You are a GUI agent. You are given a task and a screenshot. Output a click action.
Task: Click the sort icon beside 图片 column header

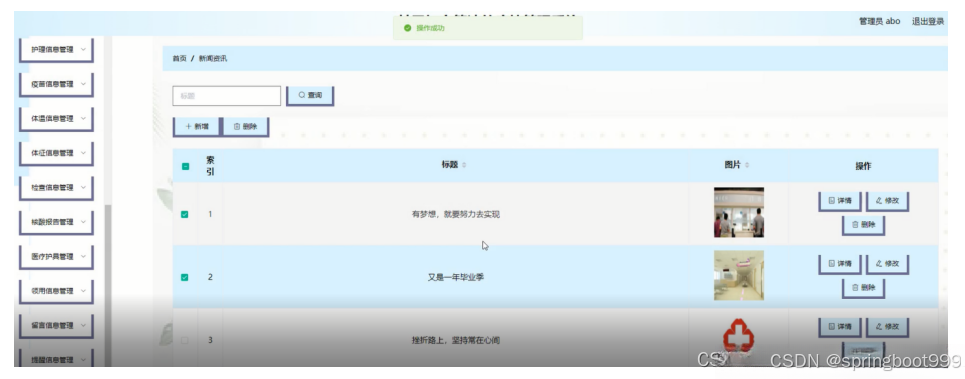point(747,165)
